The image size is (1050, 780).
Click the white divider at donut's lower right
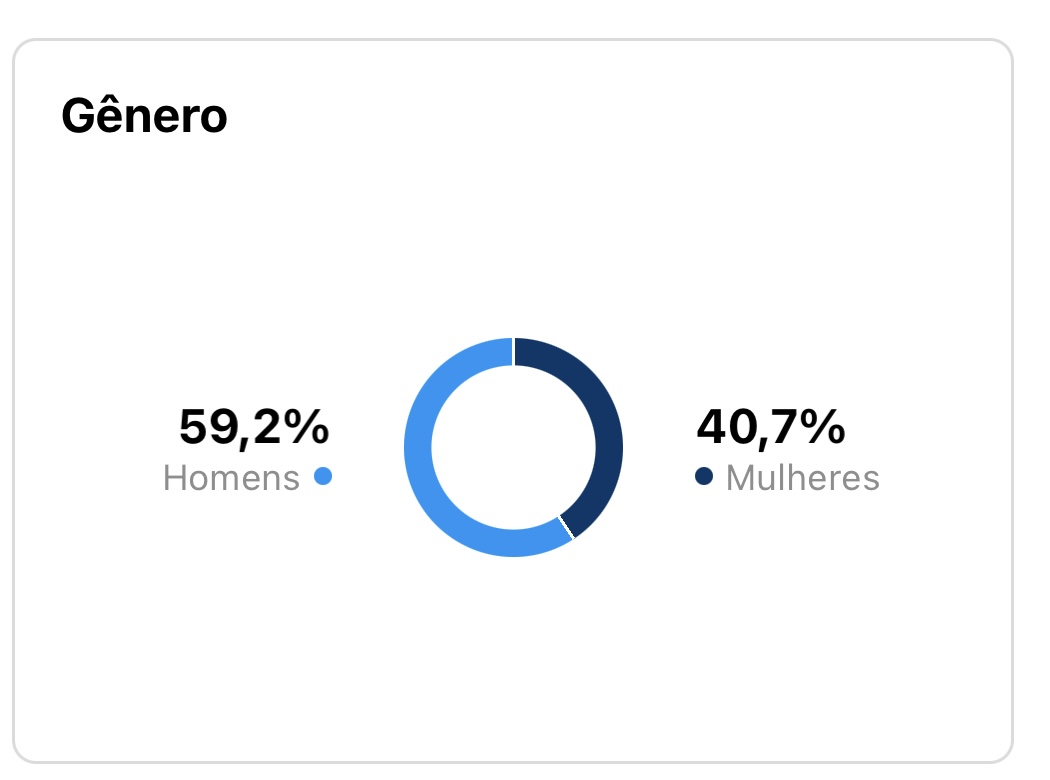565,528
